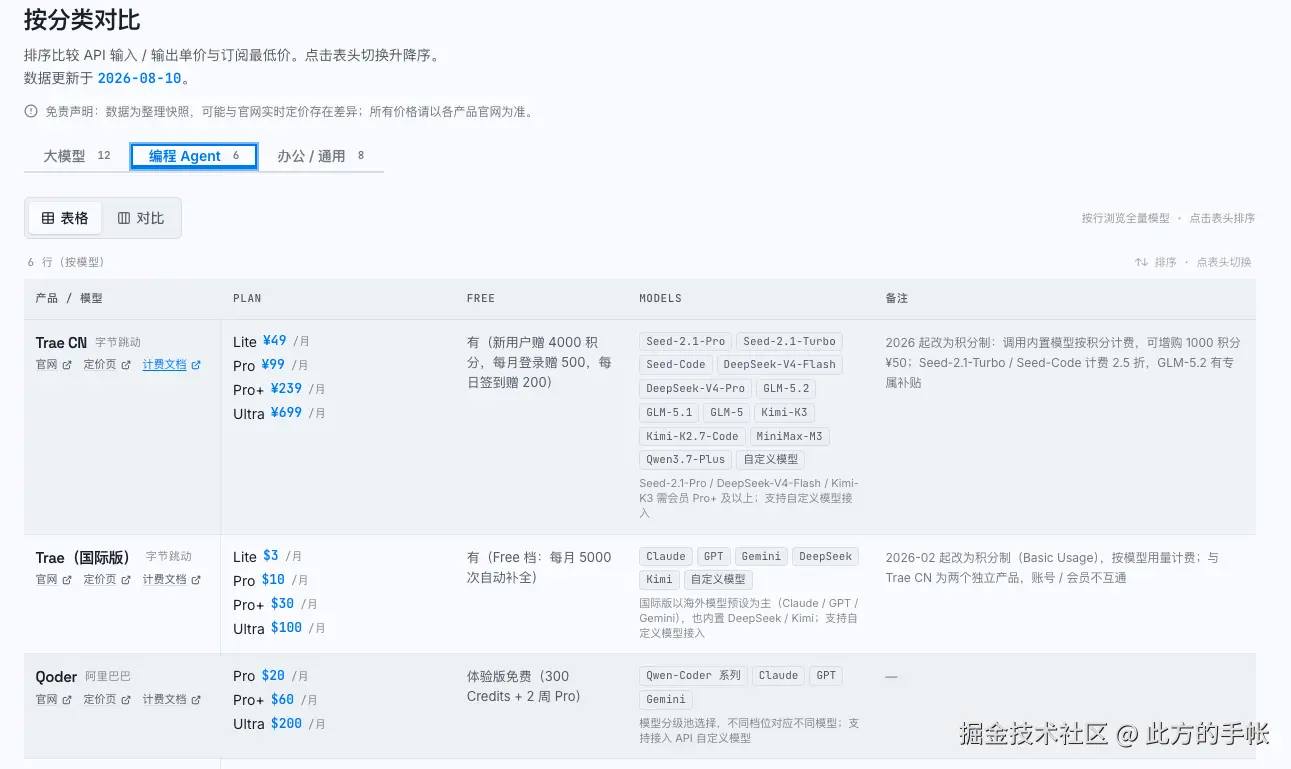The image size is (1291, 769).
Task: Sort by the 产品 / 模型 column header
Action: pos(69,298)
